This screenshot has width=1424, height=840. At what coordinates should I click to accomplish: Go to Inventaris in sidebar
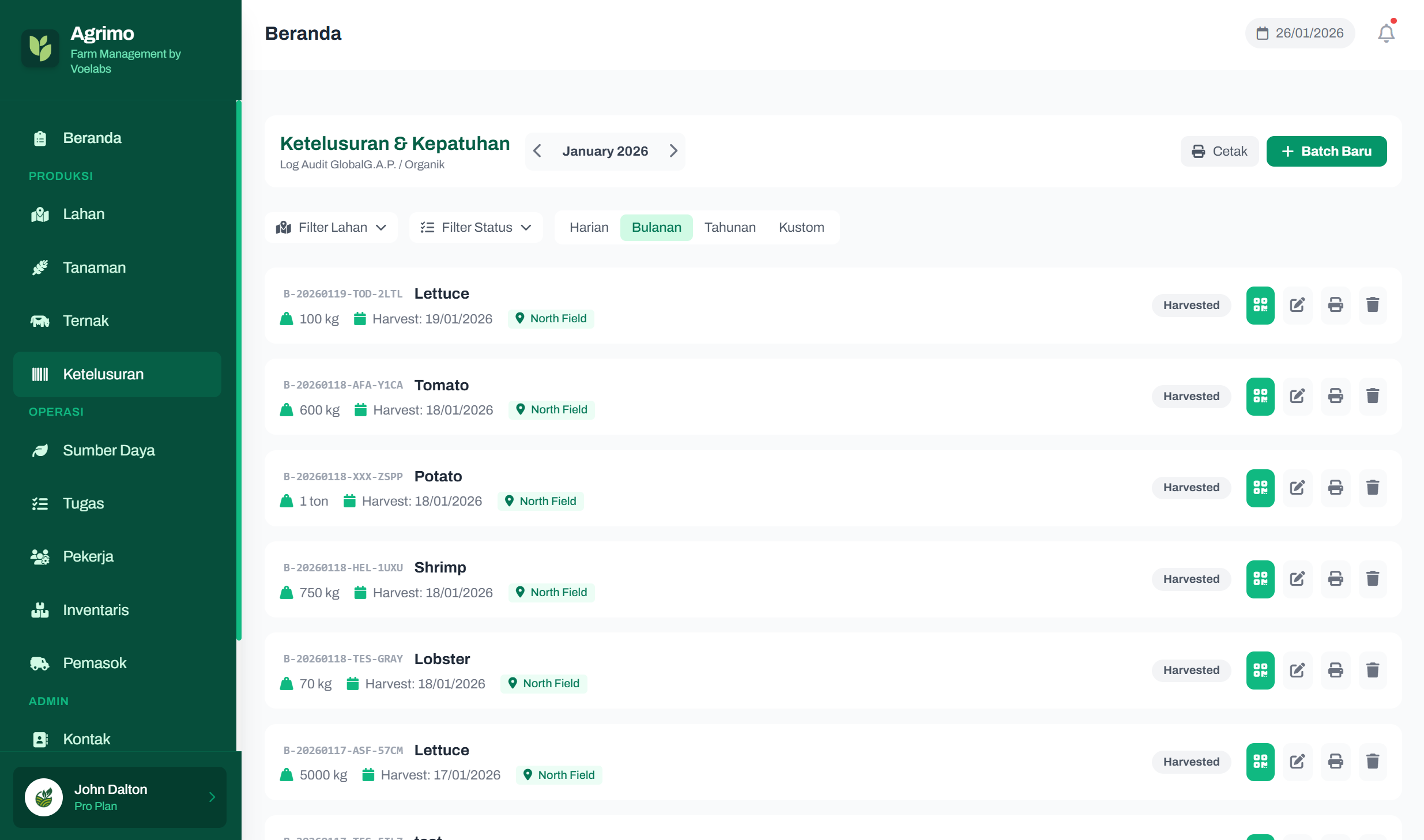click(96, 610)
